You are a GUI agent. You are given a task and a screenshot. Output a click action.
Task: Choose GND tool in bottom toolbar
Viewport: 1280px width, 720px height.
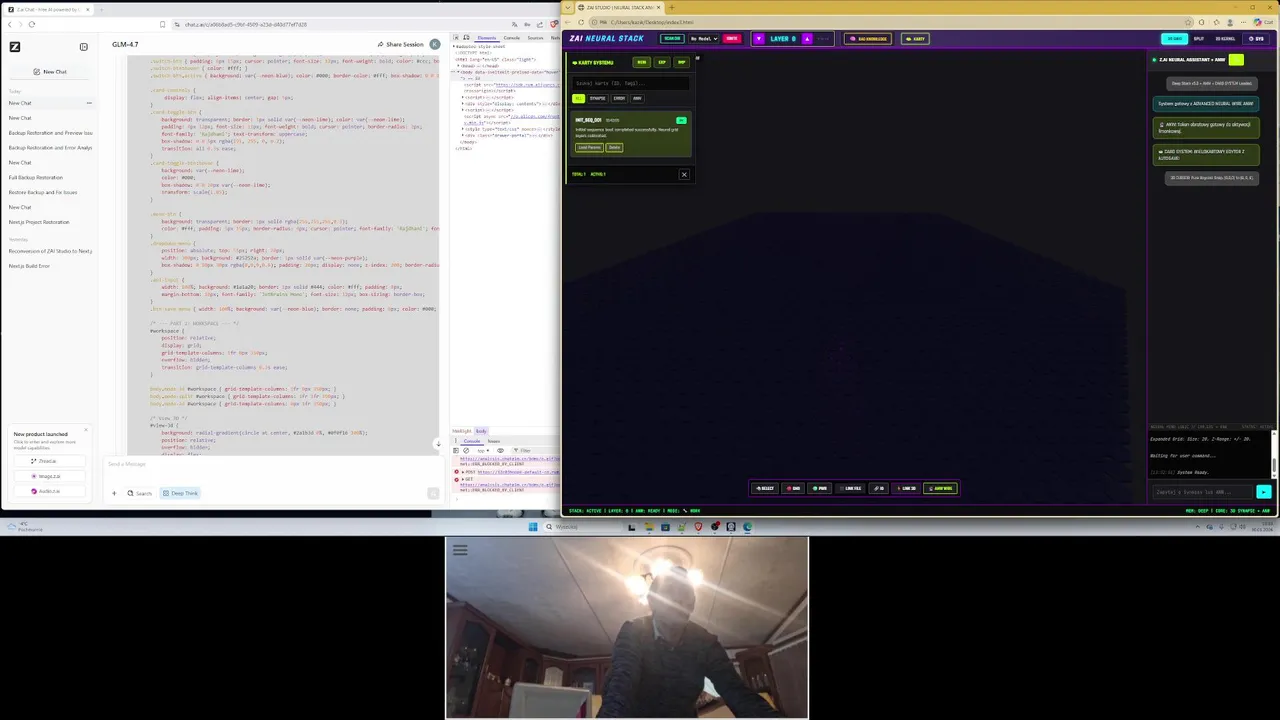pyautogui.click(x=793, y=488)
